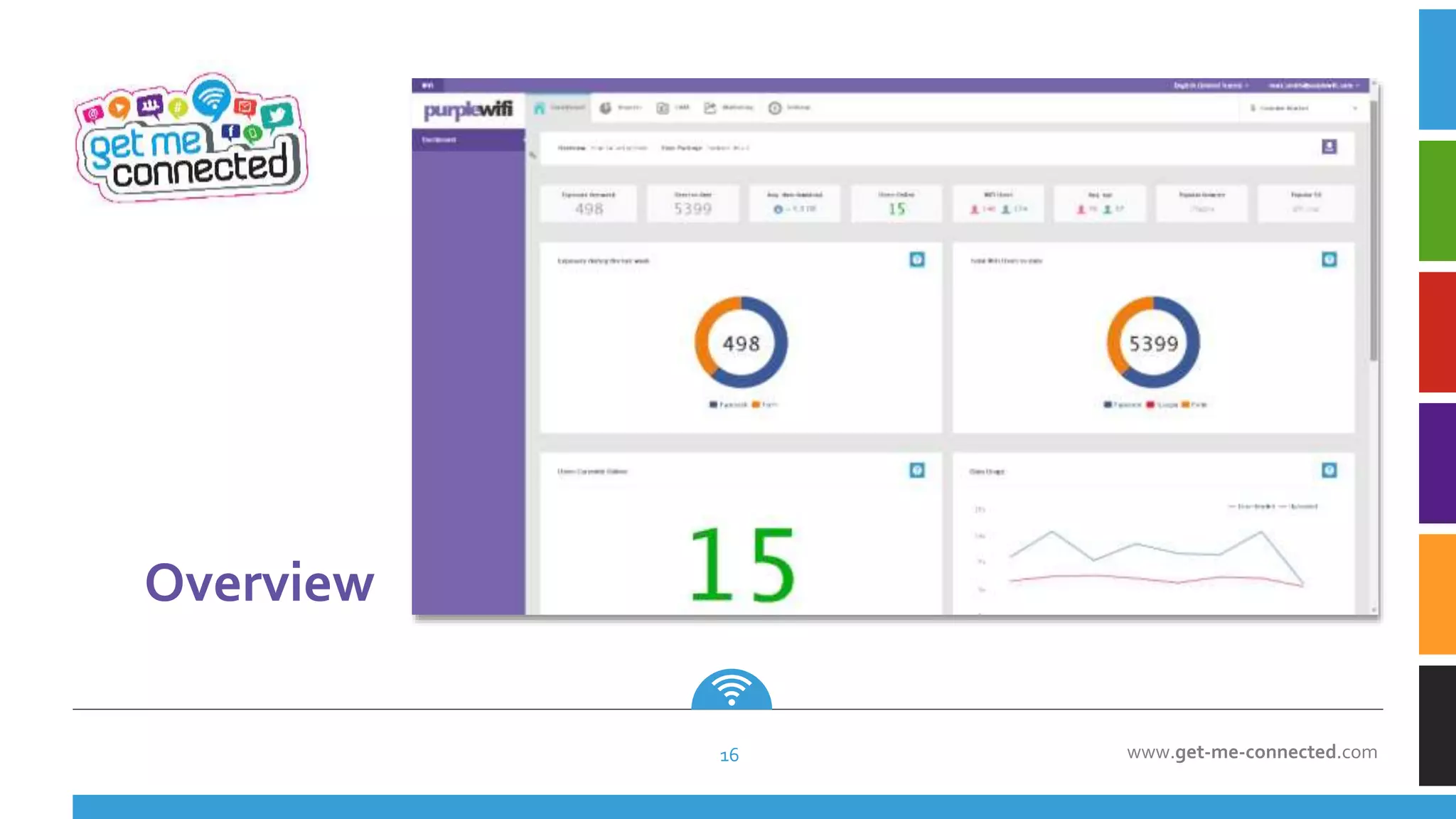Viewport: 1456px width, 819px height.
Task: Open the Marketing share icon
Action: 710,108
